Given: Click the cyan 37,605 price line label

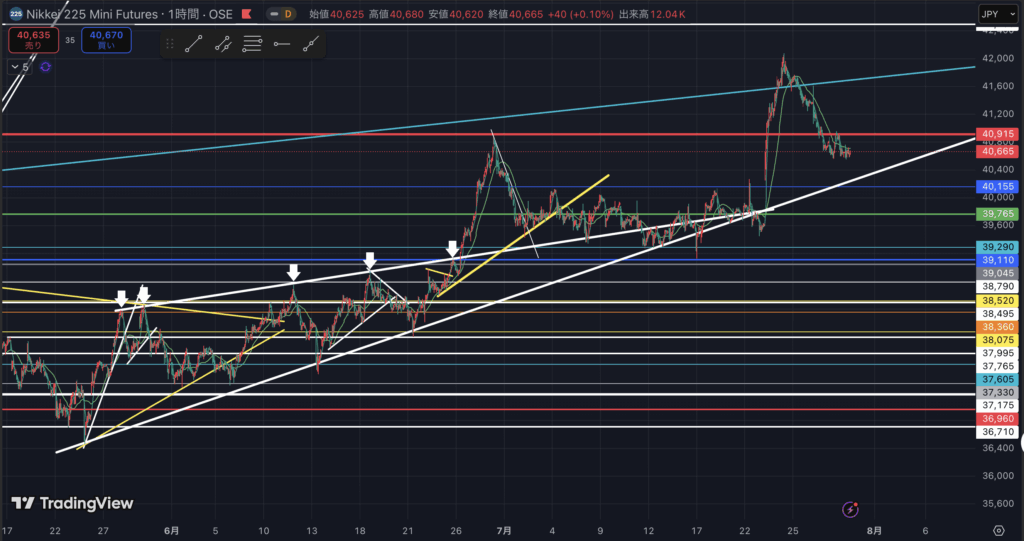Looking at the screenshot, I should (997, 379).
